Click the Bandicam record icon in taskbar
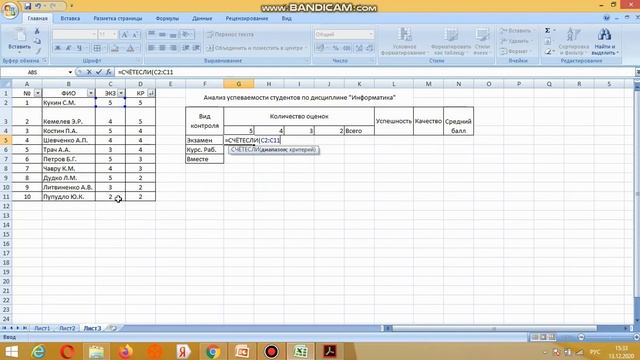 (x=271, y=351)
